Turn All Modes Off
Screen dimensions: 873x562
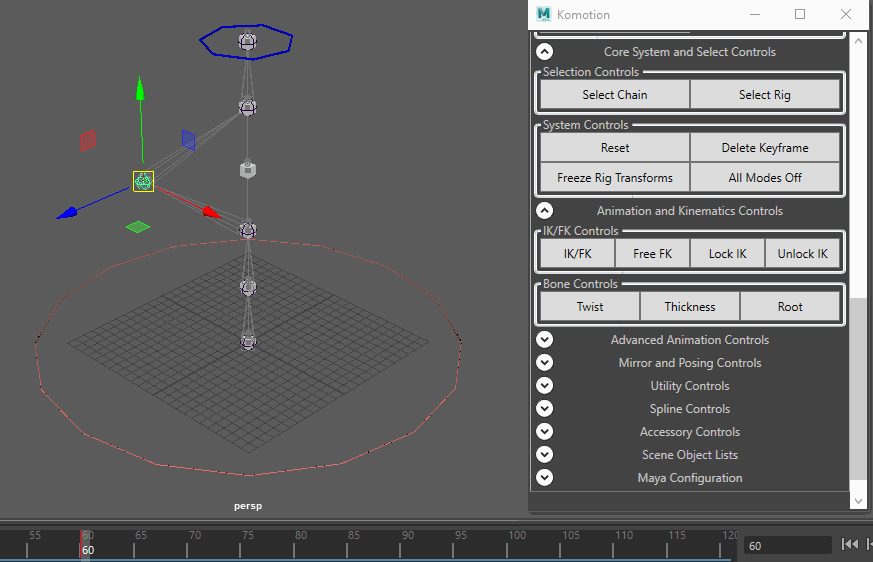(764, 178)
